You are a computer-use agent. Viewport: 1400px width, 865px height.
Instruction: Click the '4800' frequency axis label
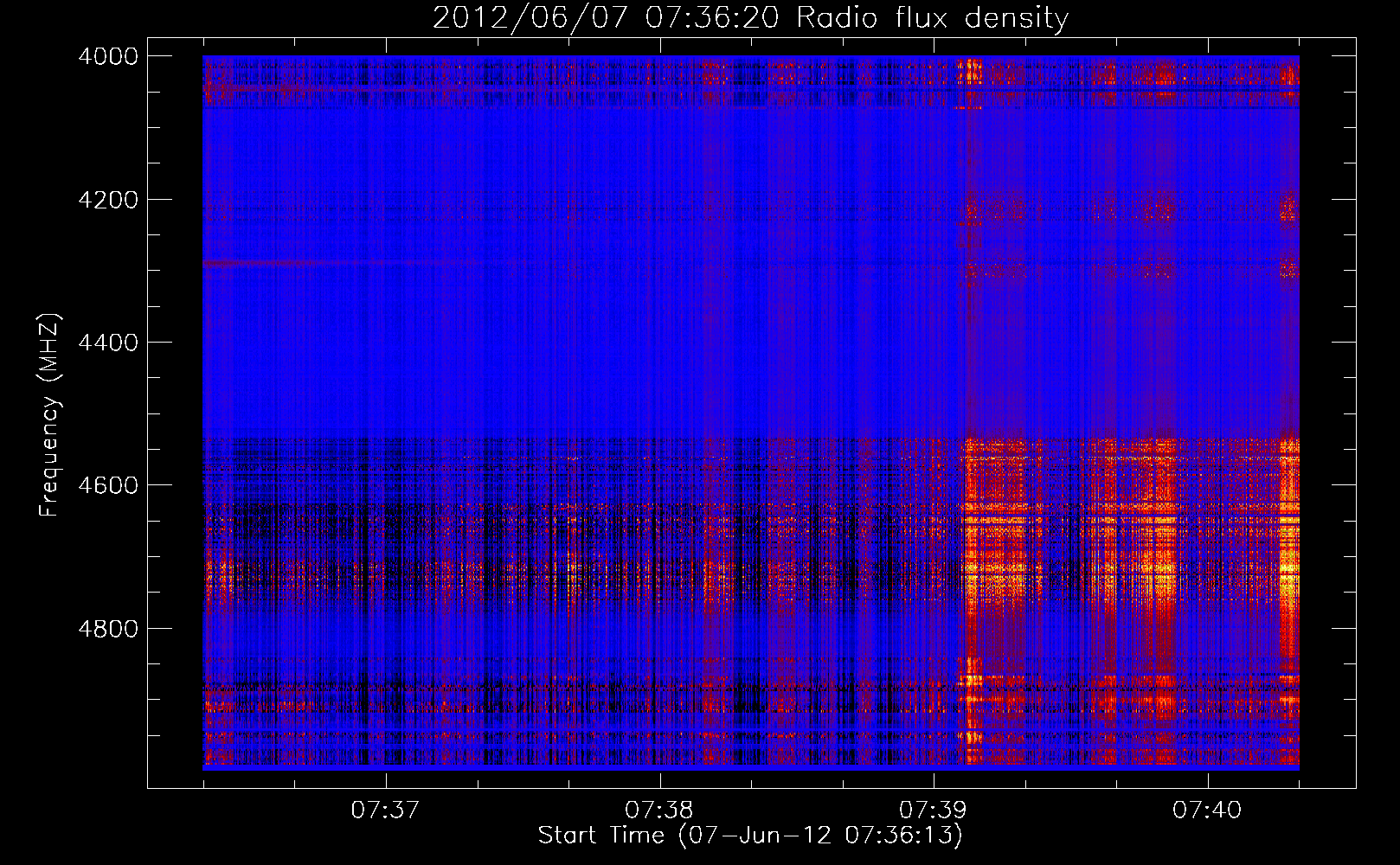(x=108, y=629)
